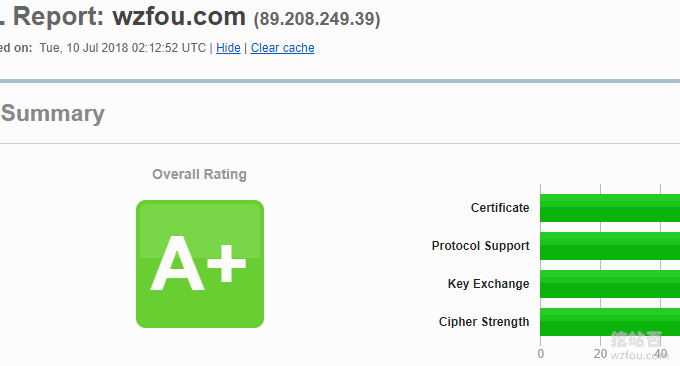
Task: Click the Clear cache link
Action: [282, 48]
